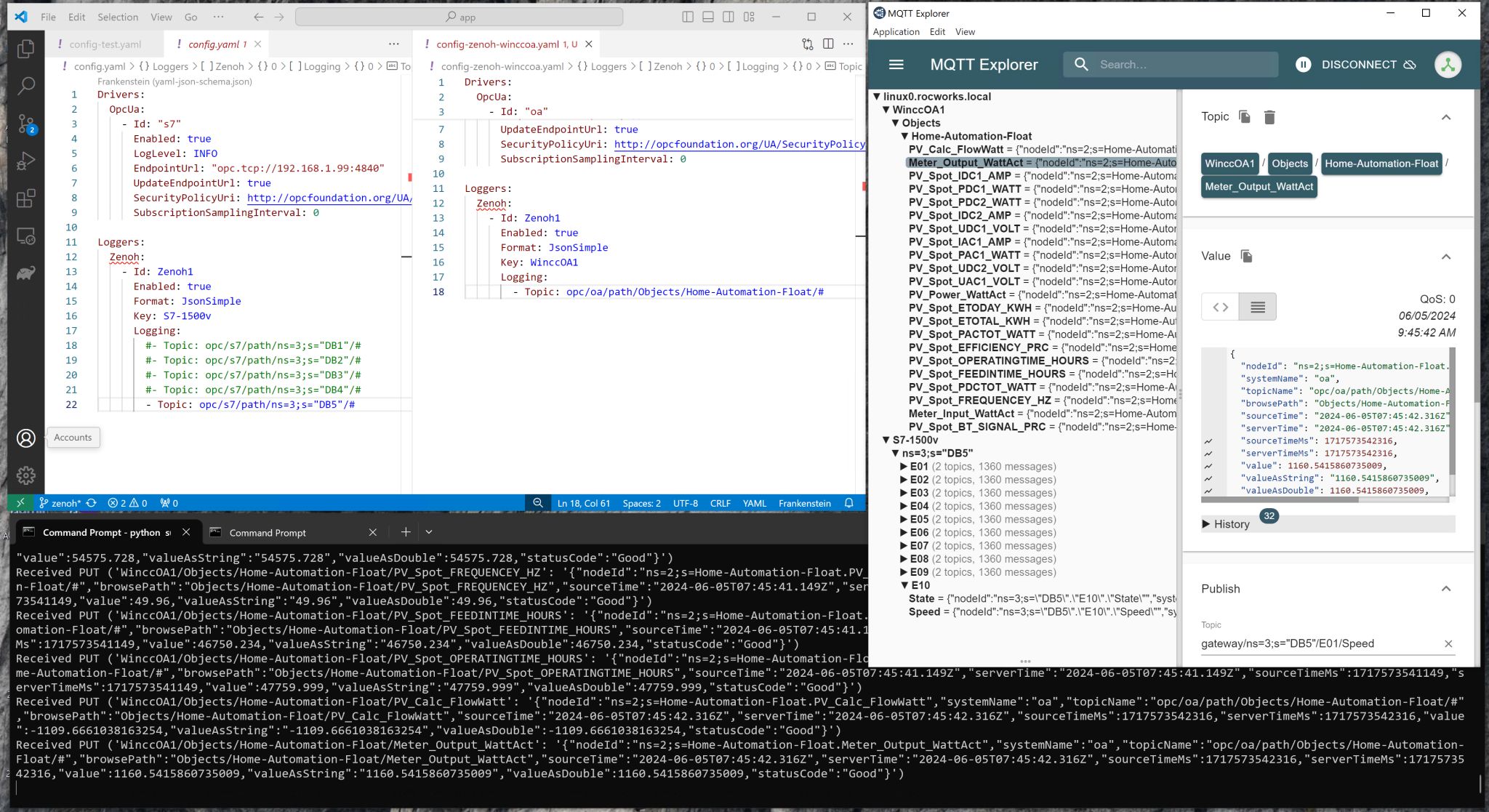Open the Selection menu in VS Code

pyautogui.click(x=118, y=17)
